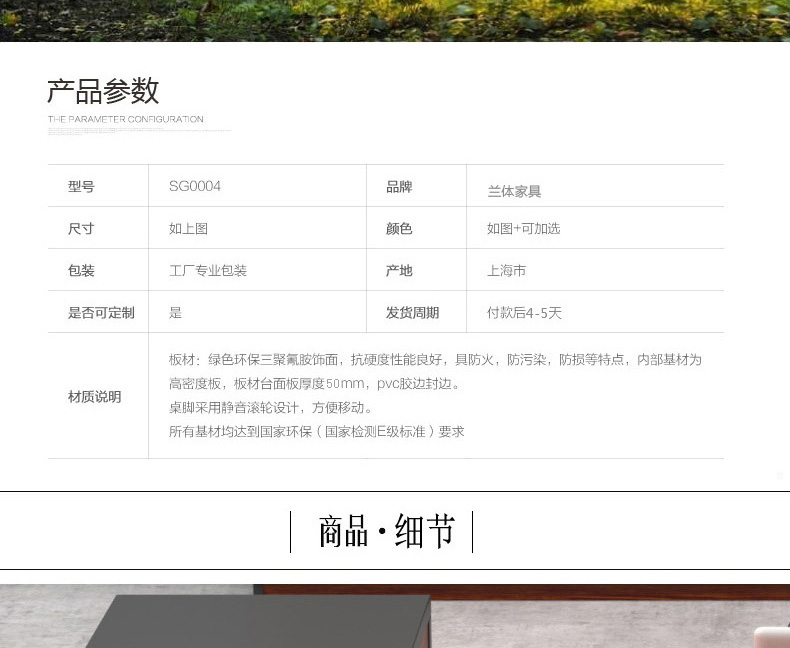
Task: Click the 发货周期 label cell
Action: click(412, 312)
